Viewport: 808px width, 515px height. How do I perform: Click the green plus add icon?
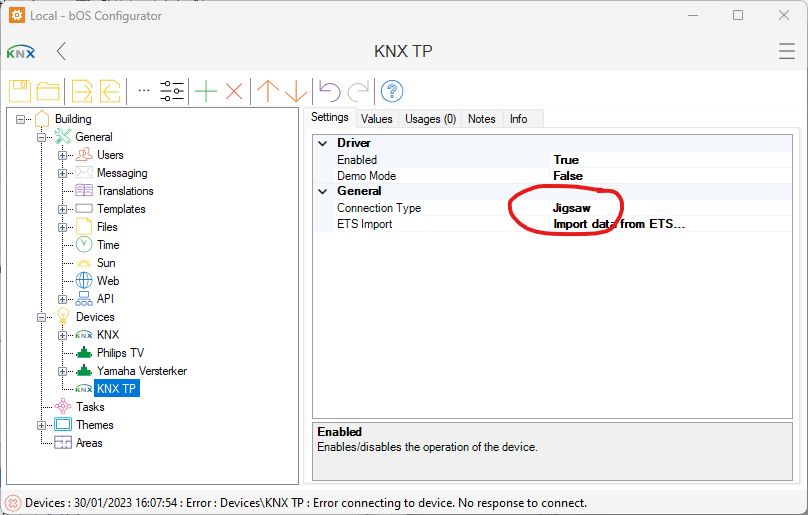click(x=206, y=91)
